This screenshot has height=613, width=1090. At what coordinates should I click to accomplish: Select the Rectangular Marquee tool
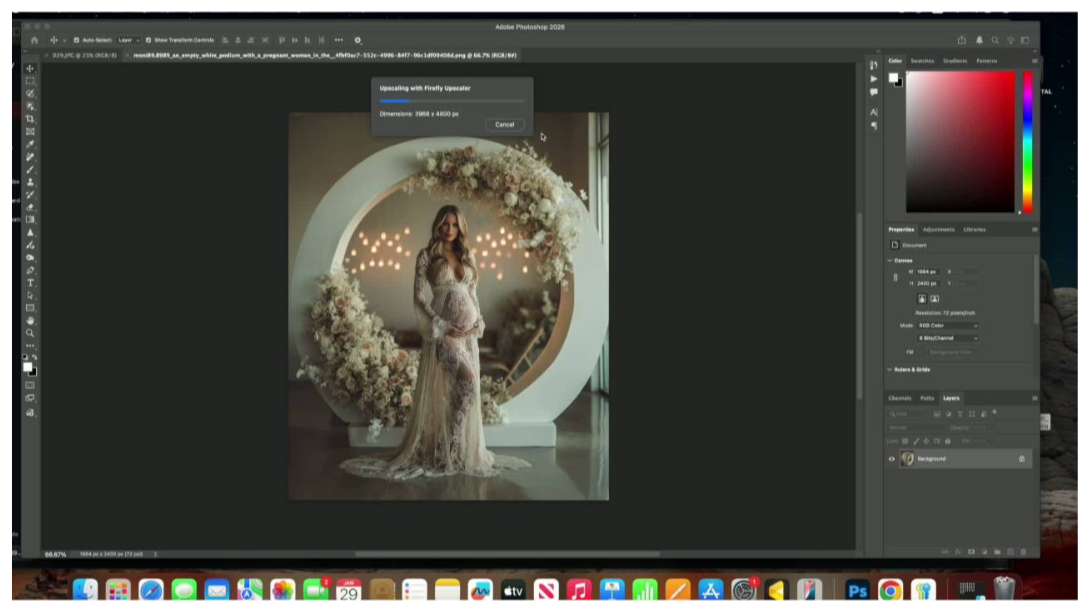tap(30, 81)
